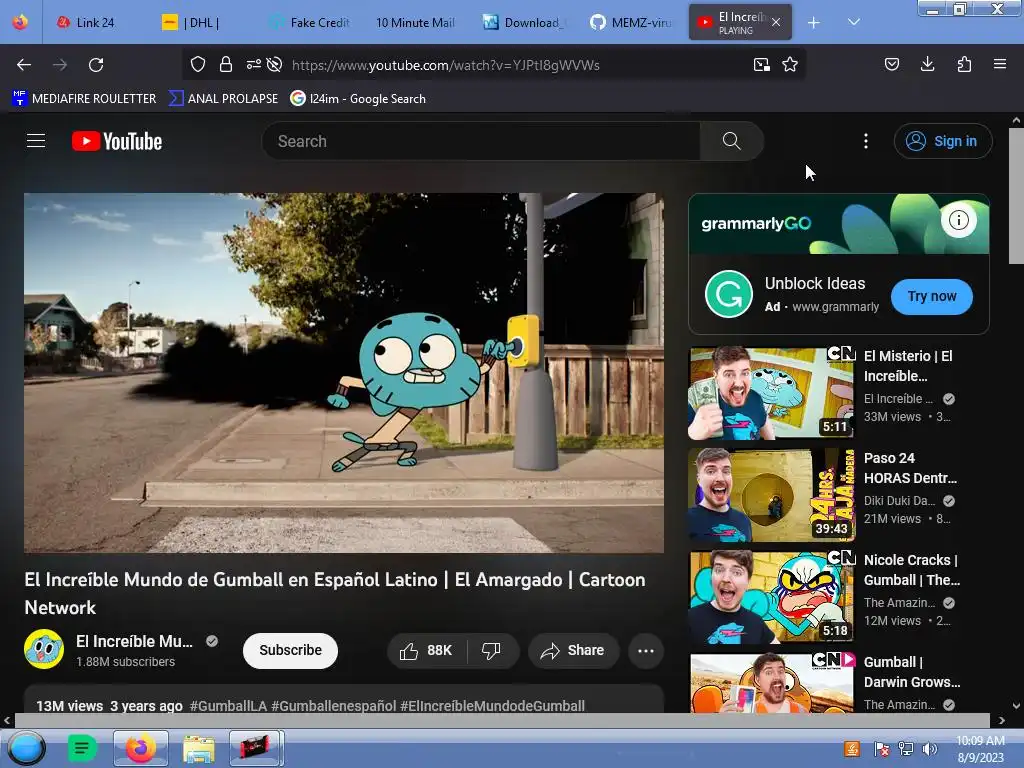1024x768 pixels.
Task: Subscribe to El Increíble Mundo channel
Action: 291,650
